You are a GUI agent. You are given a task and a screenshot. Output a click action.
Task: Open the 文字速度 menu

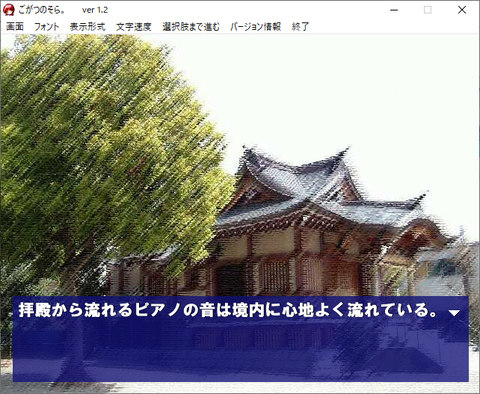click(134, 27)
